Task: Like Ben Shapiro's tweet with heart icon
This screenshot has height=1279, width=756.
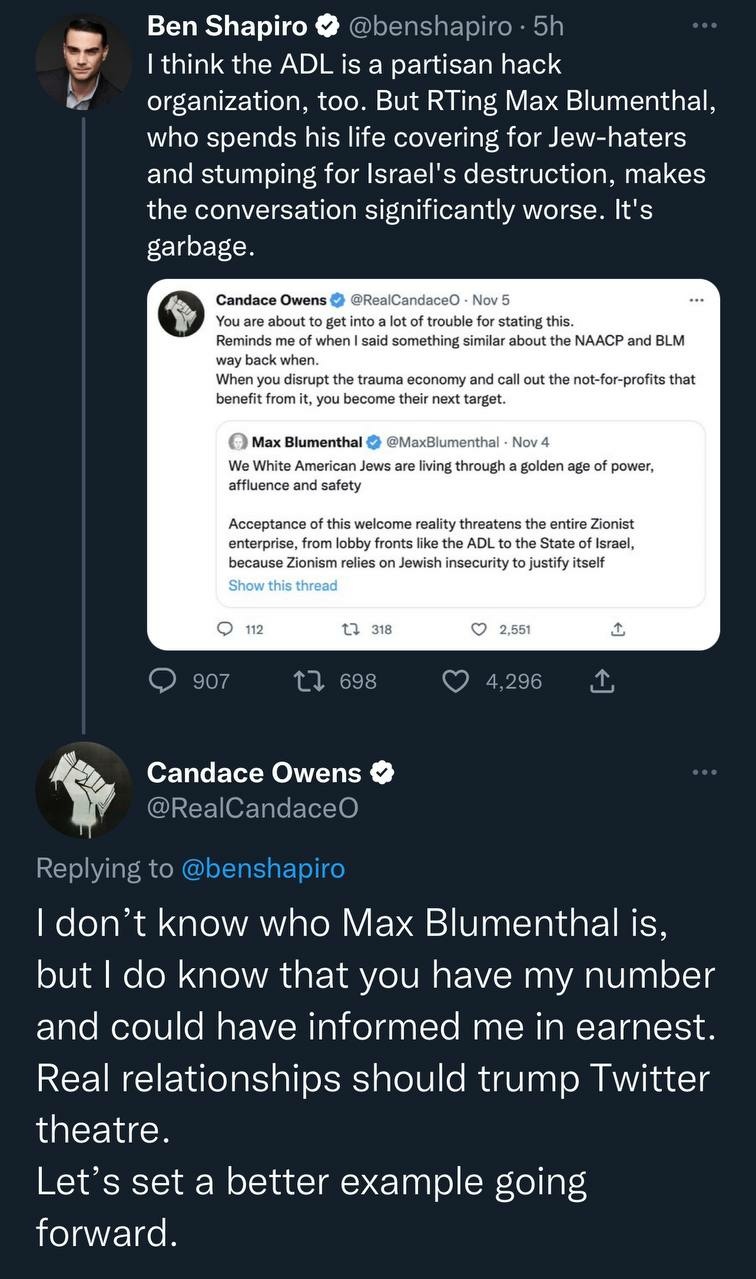Action: [456, 681]
